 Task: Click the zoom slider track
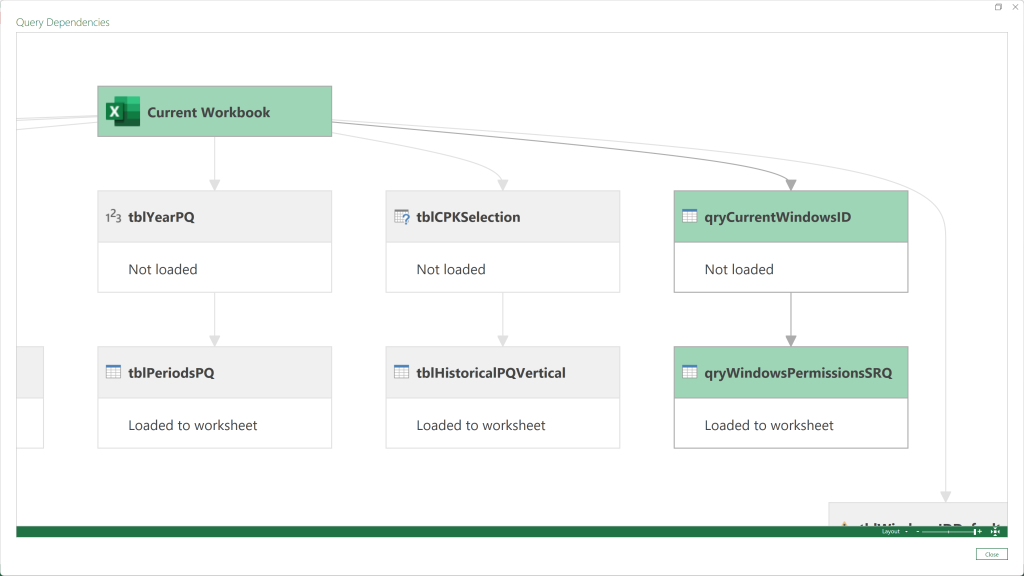[x=948, y=532]
